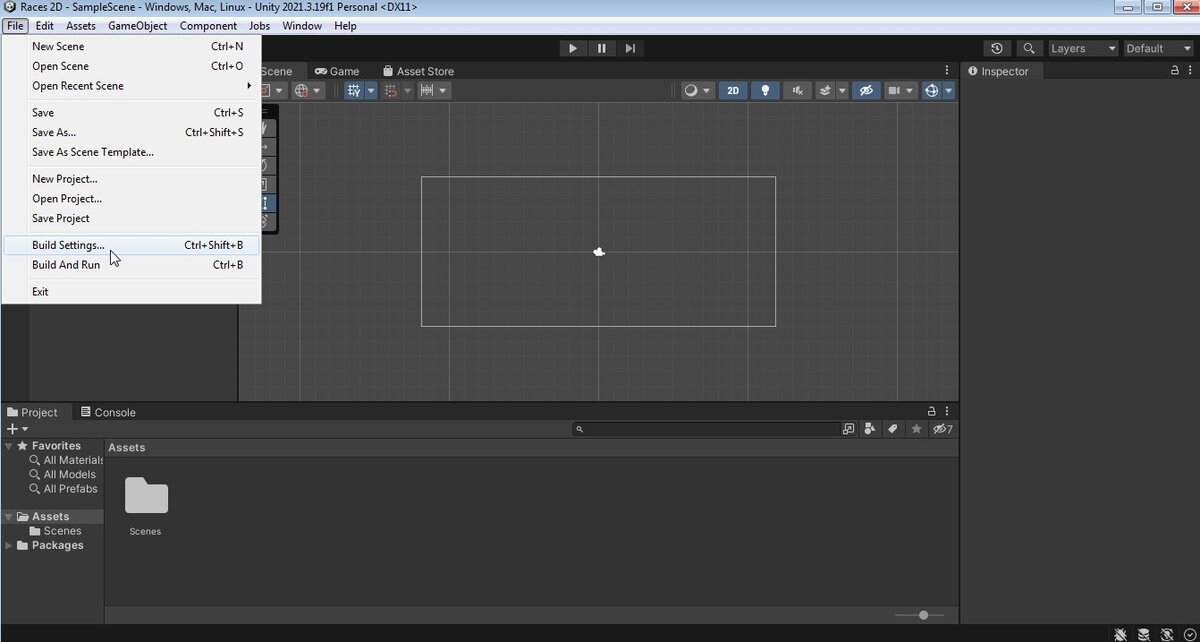Open the Project panel plus create dropdown
The height and width of the screenshot is (642, 1200).
(18, 429)
